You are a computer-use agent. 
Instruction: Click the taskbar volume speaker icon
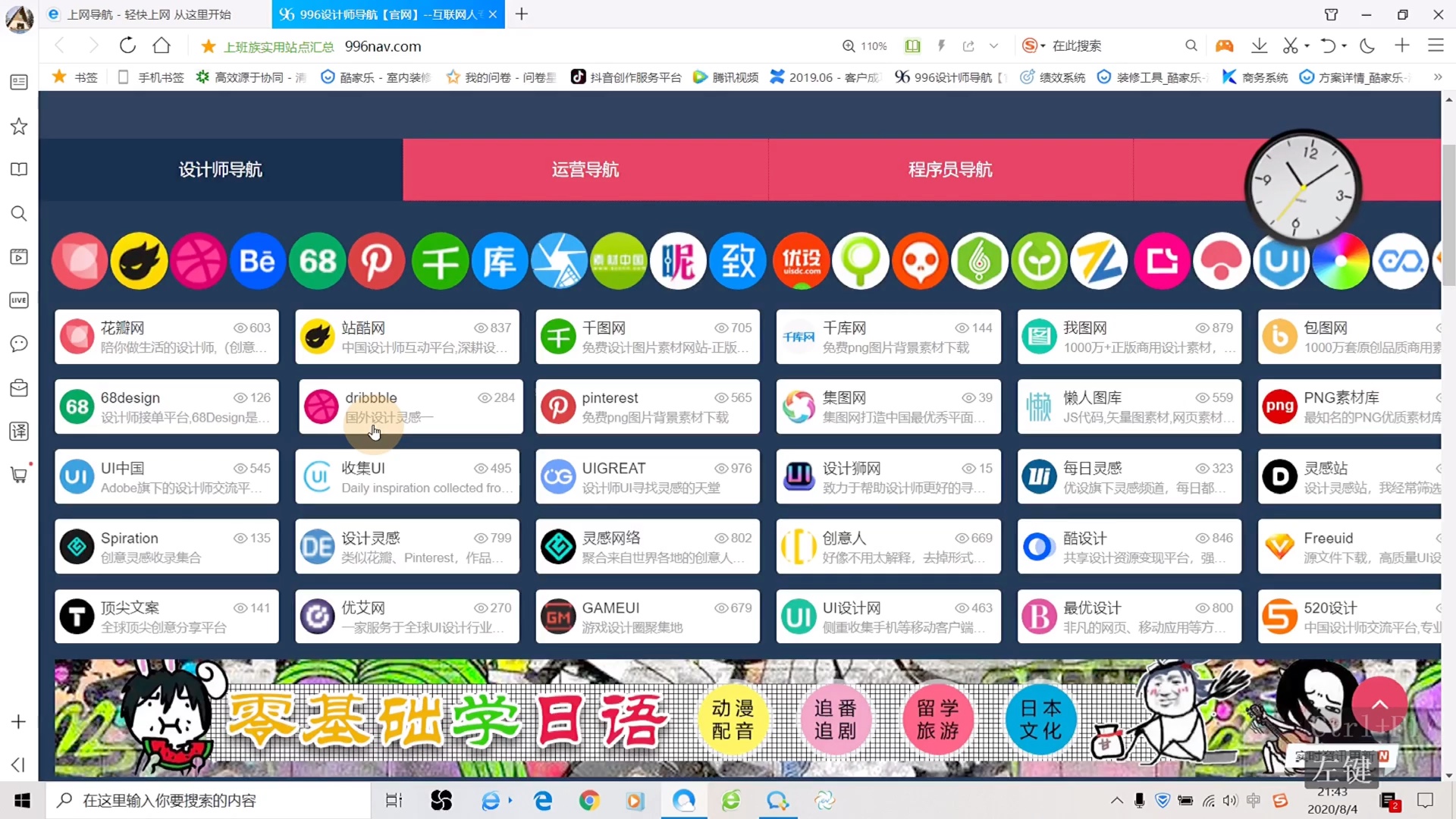[1230, 800]
